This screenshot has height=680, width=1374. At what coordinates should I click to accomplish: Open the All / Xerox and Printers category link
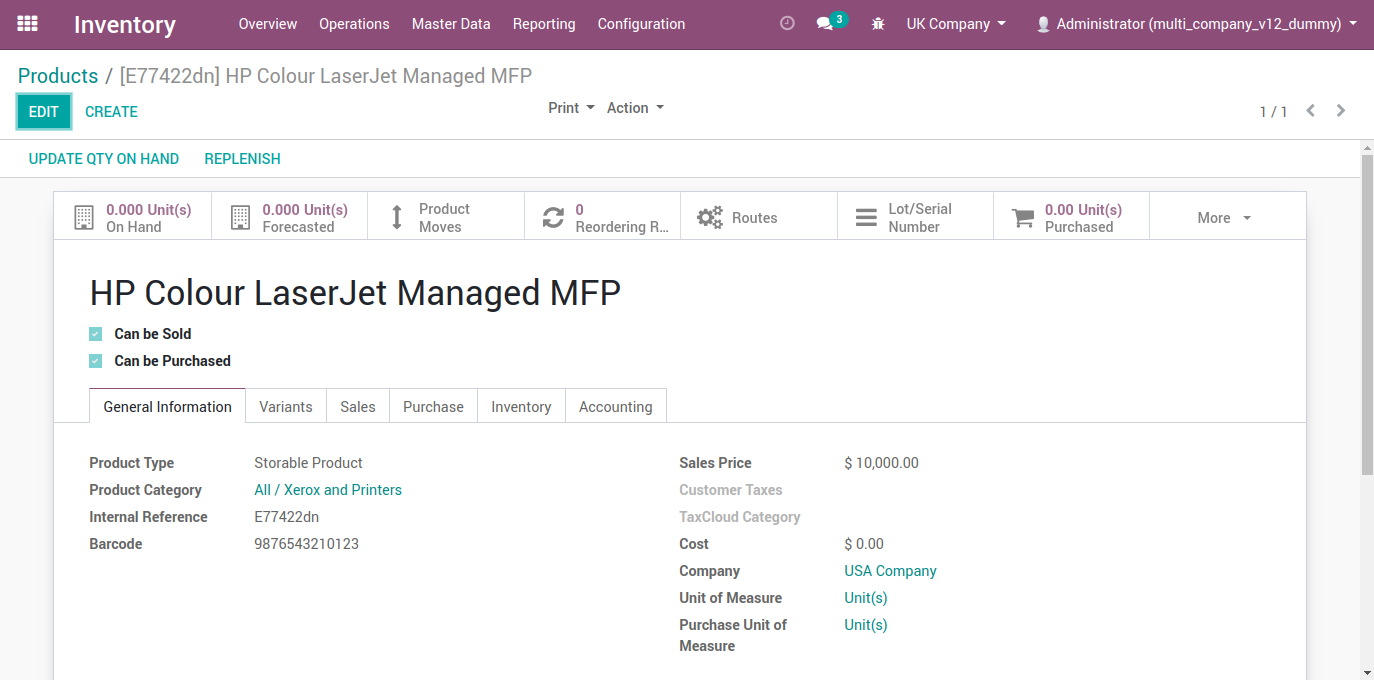328,490
